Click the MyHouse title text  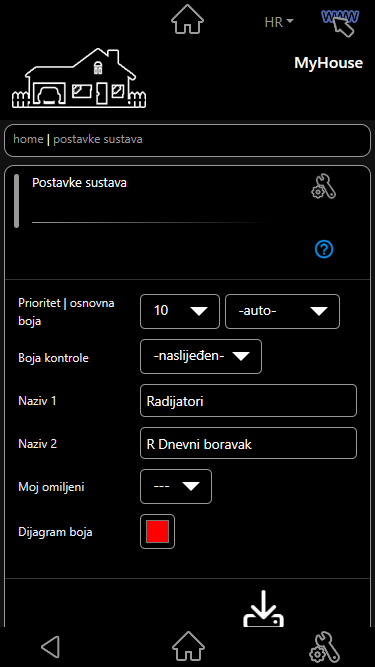click(329, 63)
